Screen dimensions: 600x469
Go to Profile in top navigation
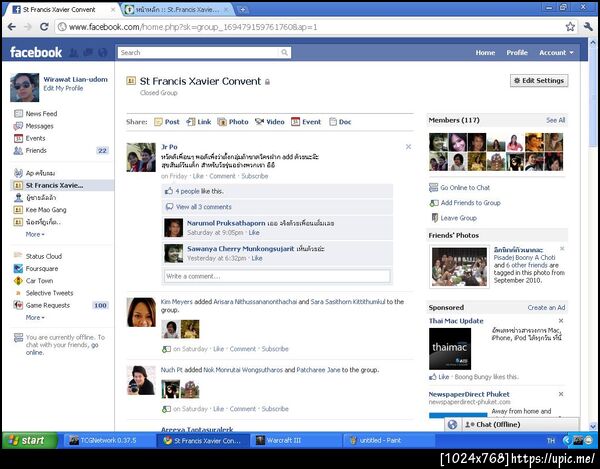tap(517, 52)
